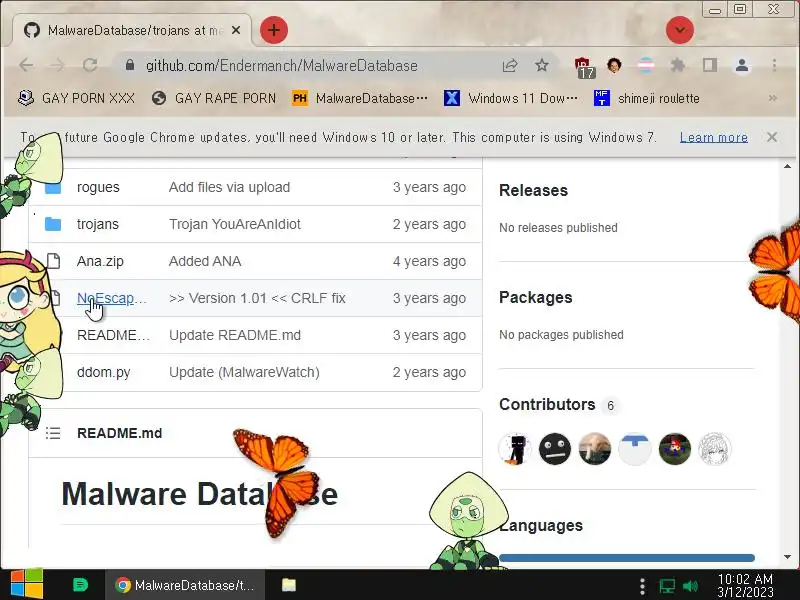
Task: Open the 10:02 AM taskbar clock
Action: click(745, 585)
